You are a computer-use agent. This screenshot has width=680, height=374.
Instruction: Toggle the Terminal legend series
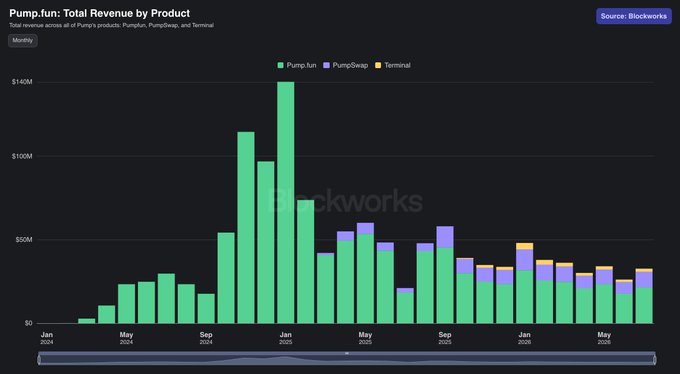coord(392,65)
